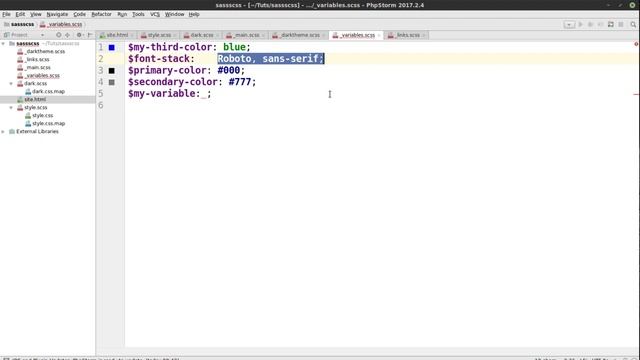Switch to the dark.scss editor tab

click(202, 35)
